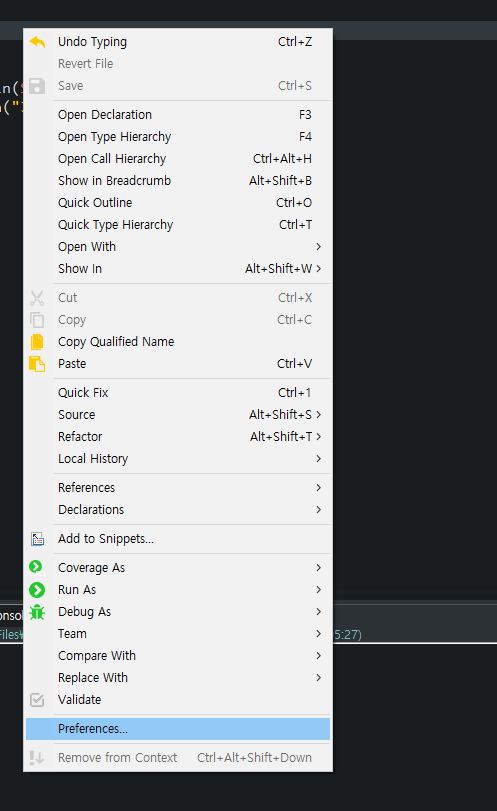
Task: Click the Debug As green bug icon
Action: (37, 612)
